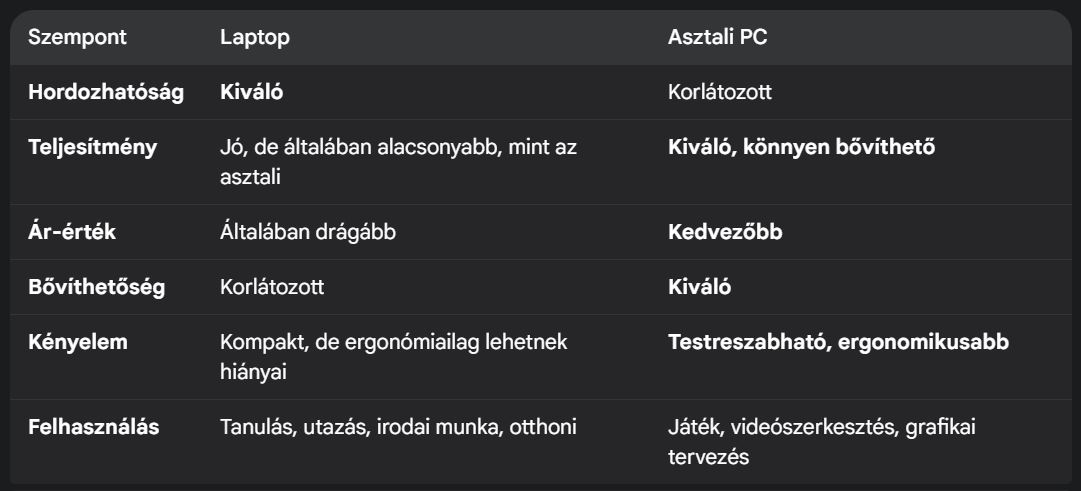The height and width of the screenshot is (491, 1081).
Task: Select the Teljesítmény row label
Action: coord(92,147)
